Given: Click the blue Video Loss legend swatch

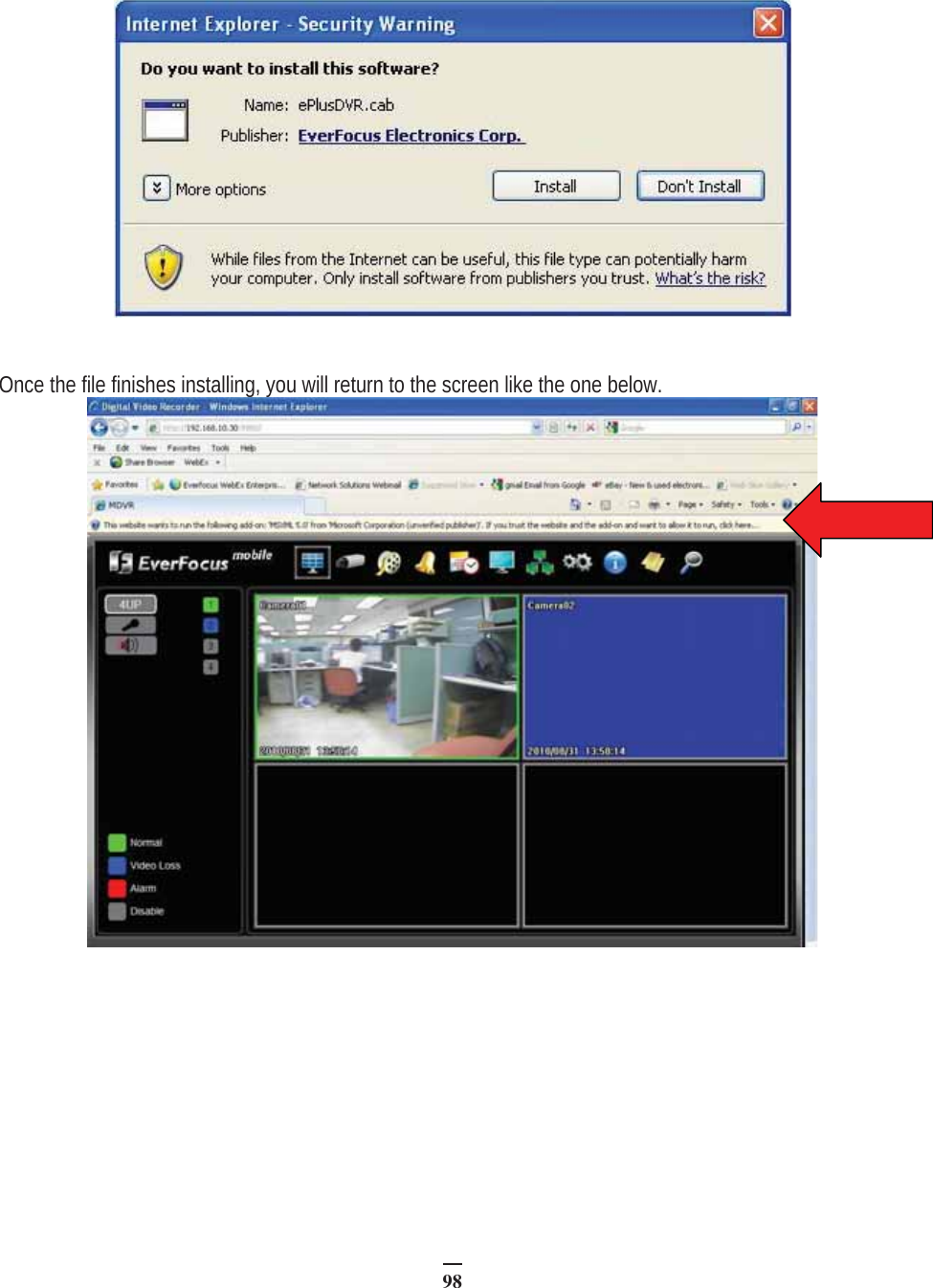Looking at the screenshot, I should click(117, 866).
